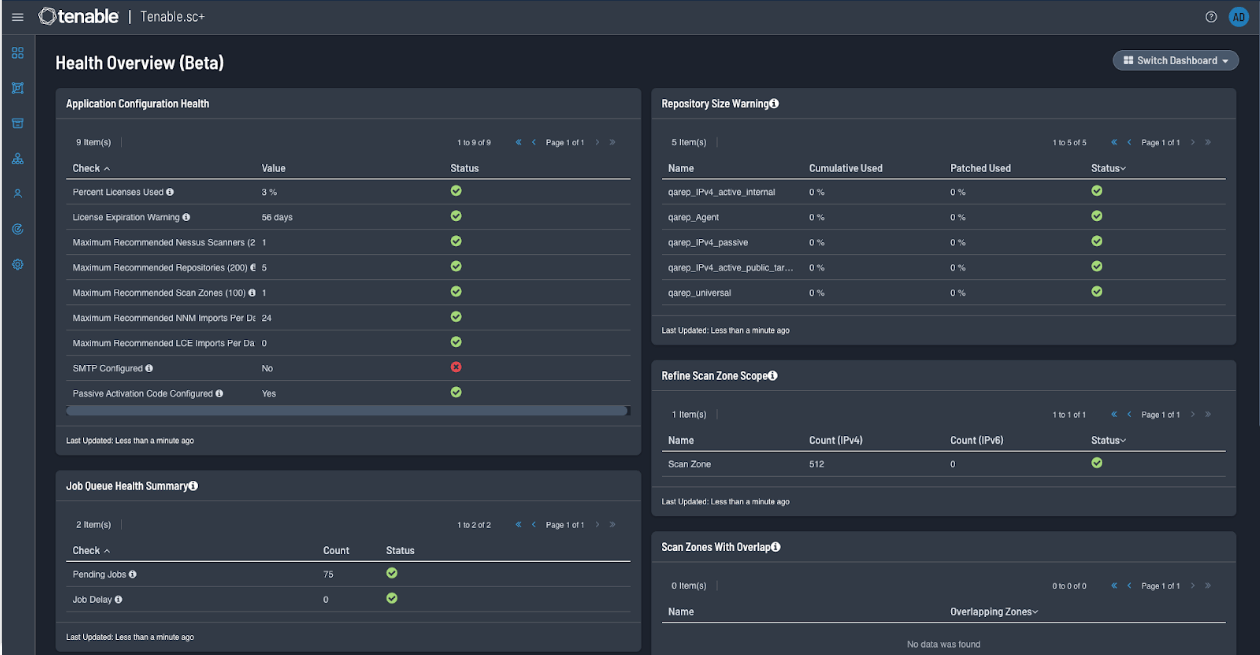Click the hamburger menu to toggle navigation

[x=17, y=16]
